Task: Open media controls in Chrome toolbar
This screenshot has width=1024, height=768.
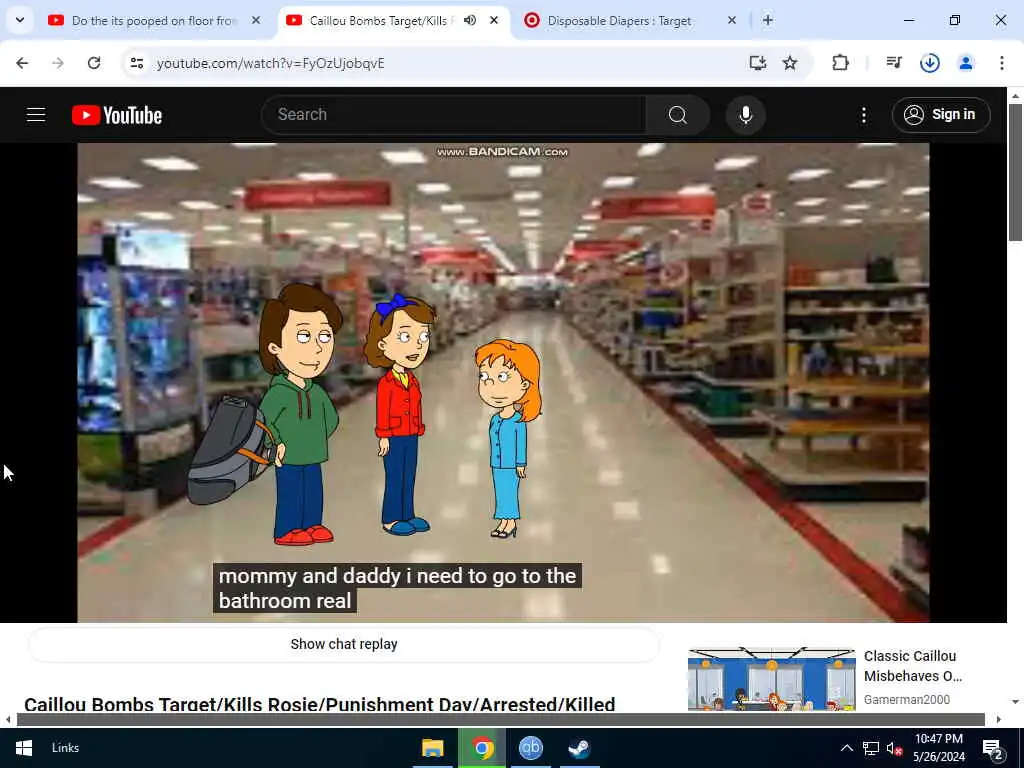Action: [x=893, y=63]
